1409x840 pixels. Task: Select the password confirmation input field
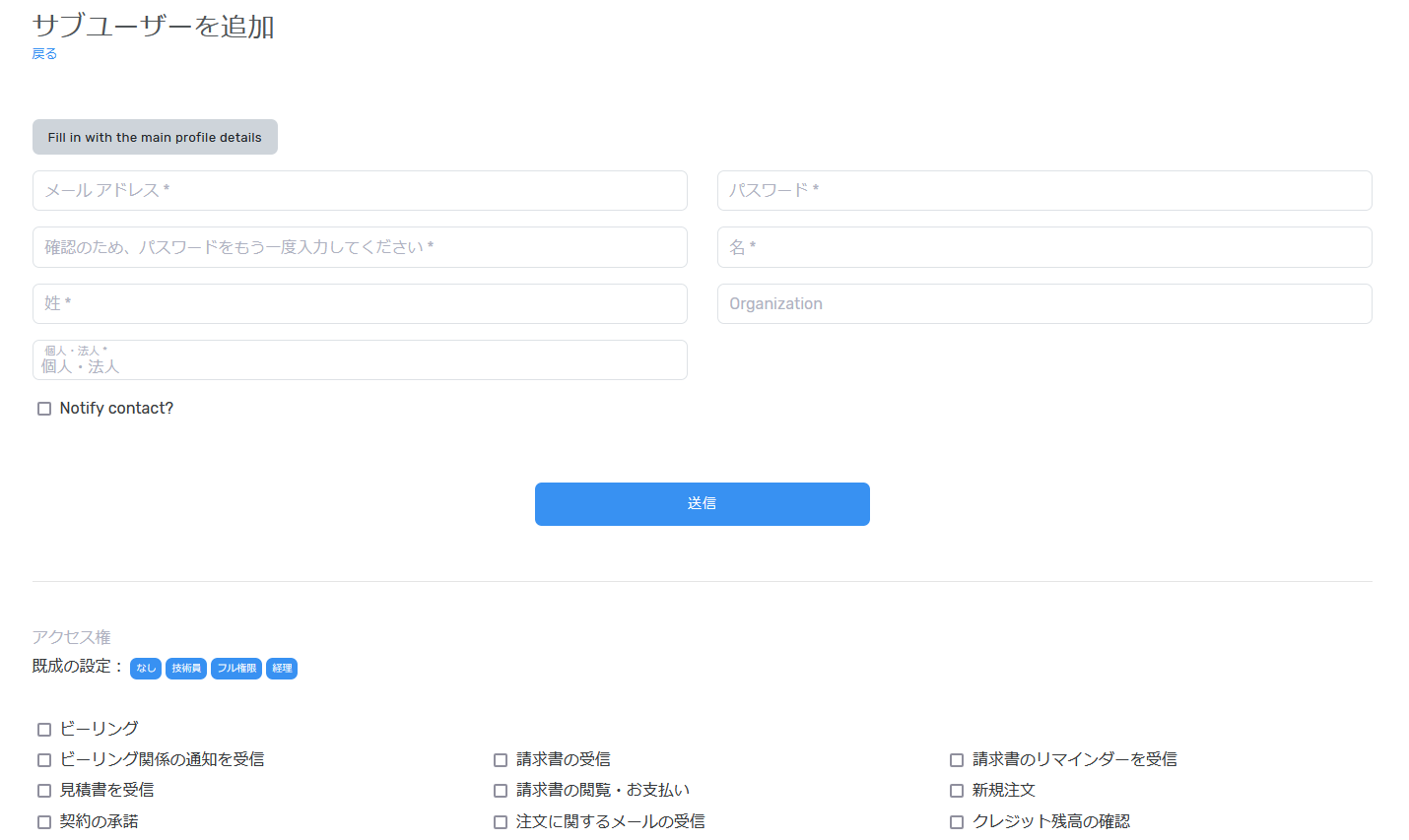(360, 247)
